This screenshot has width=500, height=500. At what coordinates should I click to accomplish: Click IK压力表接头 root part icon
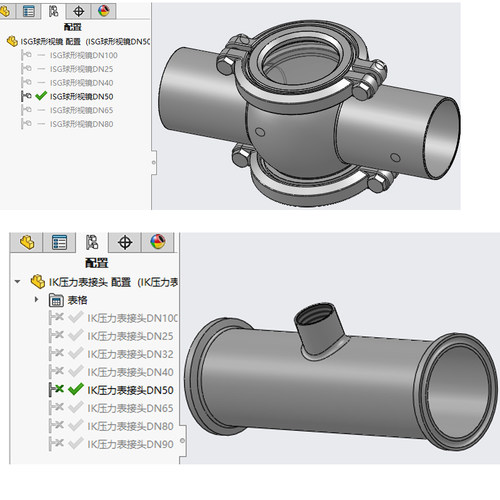(x=38, y=282)
